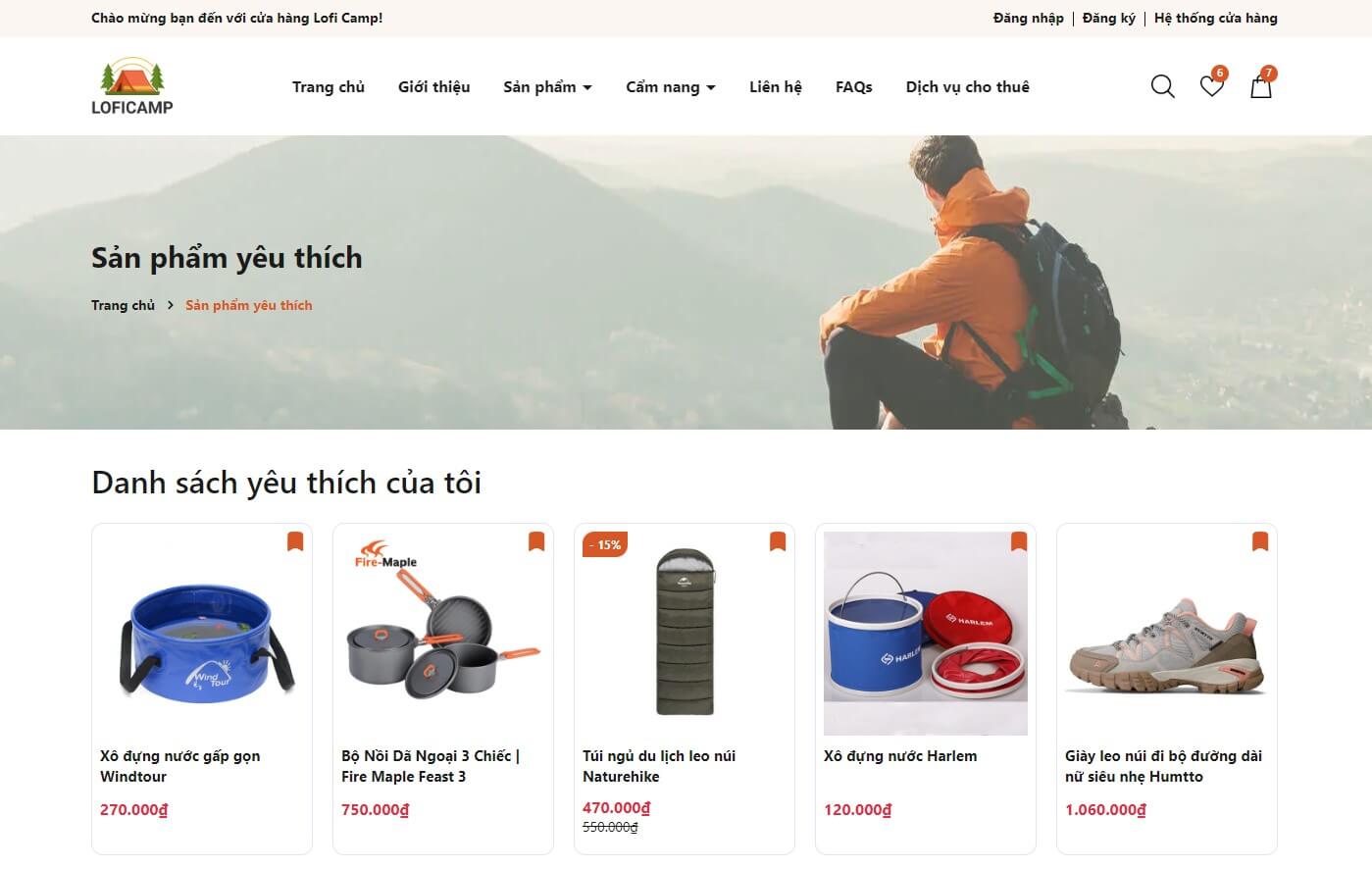
Task: Toggle bookmark on Naturehike sleeping bag
Action: [778, 541]
